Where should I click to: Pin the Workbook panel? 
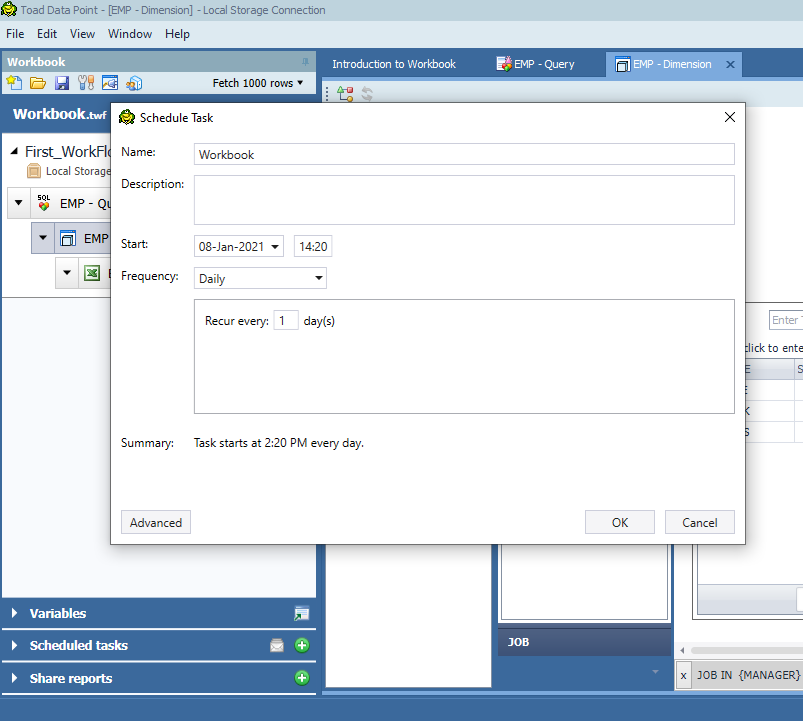(305, 62)
